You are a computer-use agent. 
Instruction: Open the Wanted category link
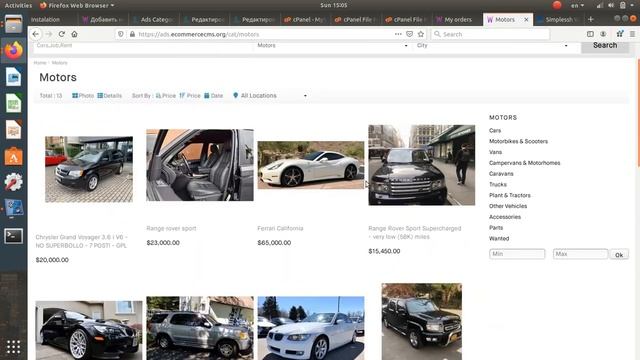[x=499, y=239]
